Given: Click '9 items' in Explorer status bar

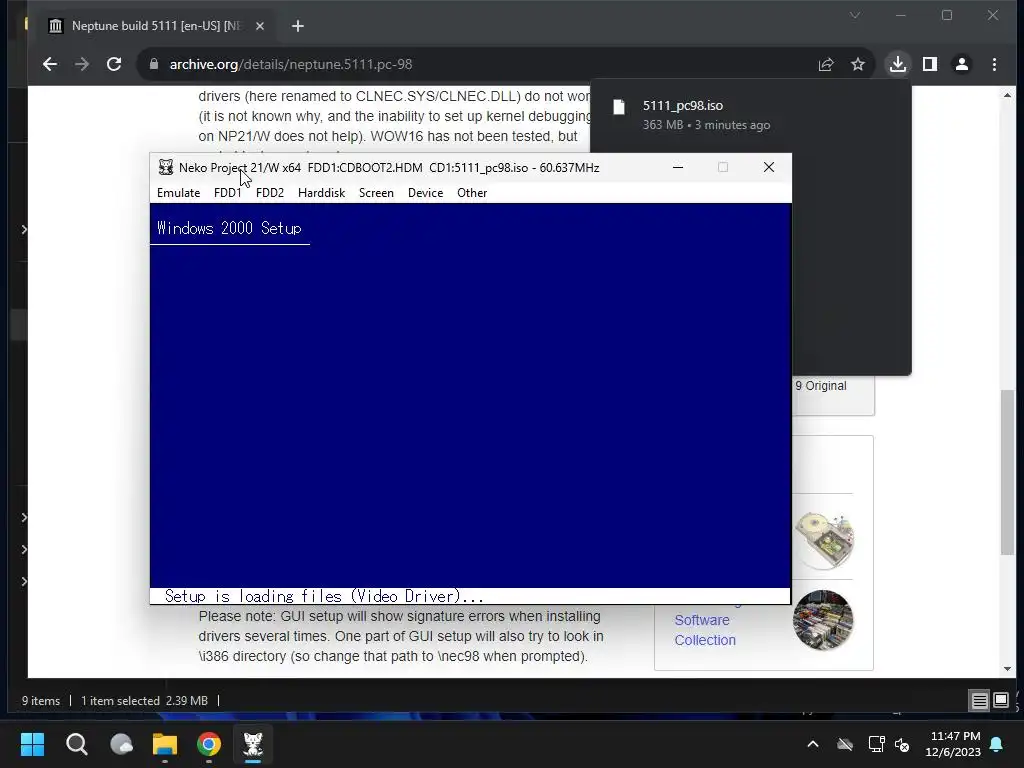Looking at the screenshot, I should [40, 701].
